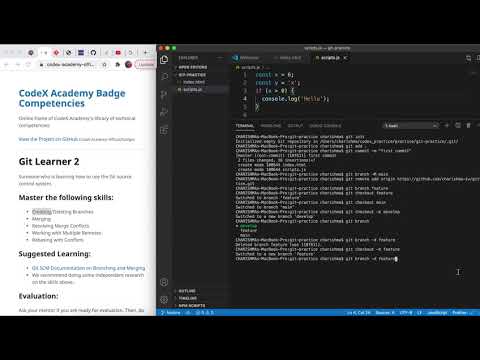Viewport: 480px width, 360px height.
Task: Click line 4 console.log code
Action: click(x=295, y=99)
